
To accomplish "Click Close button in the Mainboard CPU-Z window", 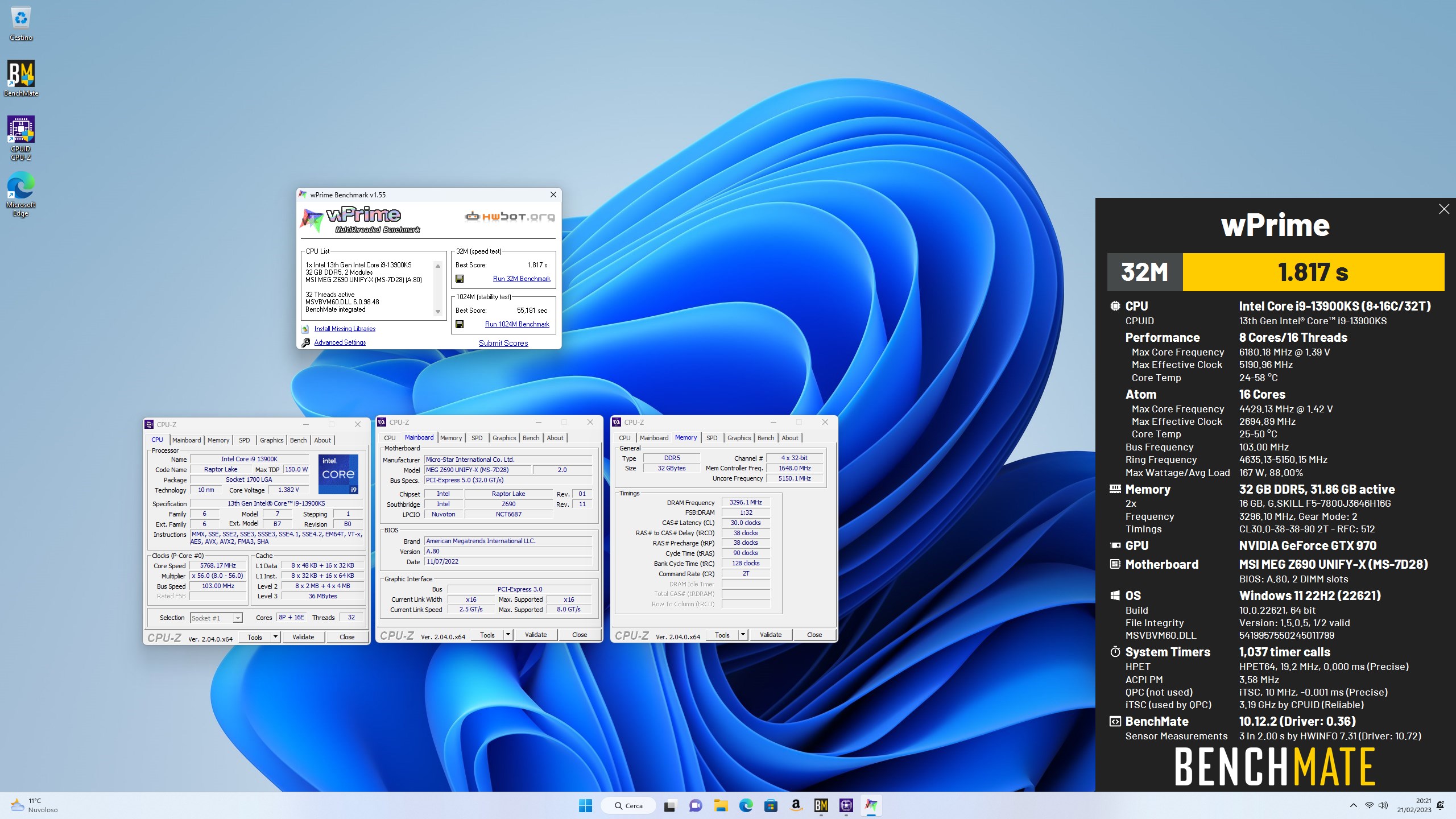I will [580, 635].
